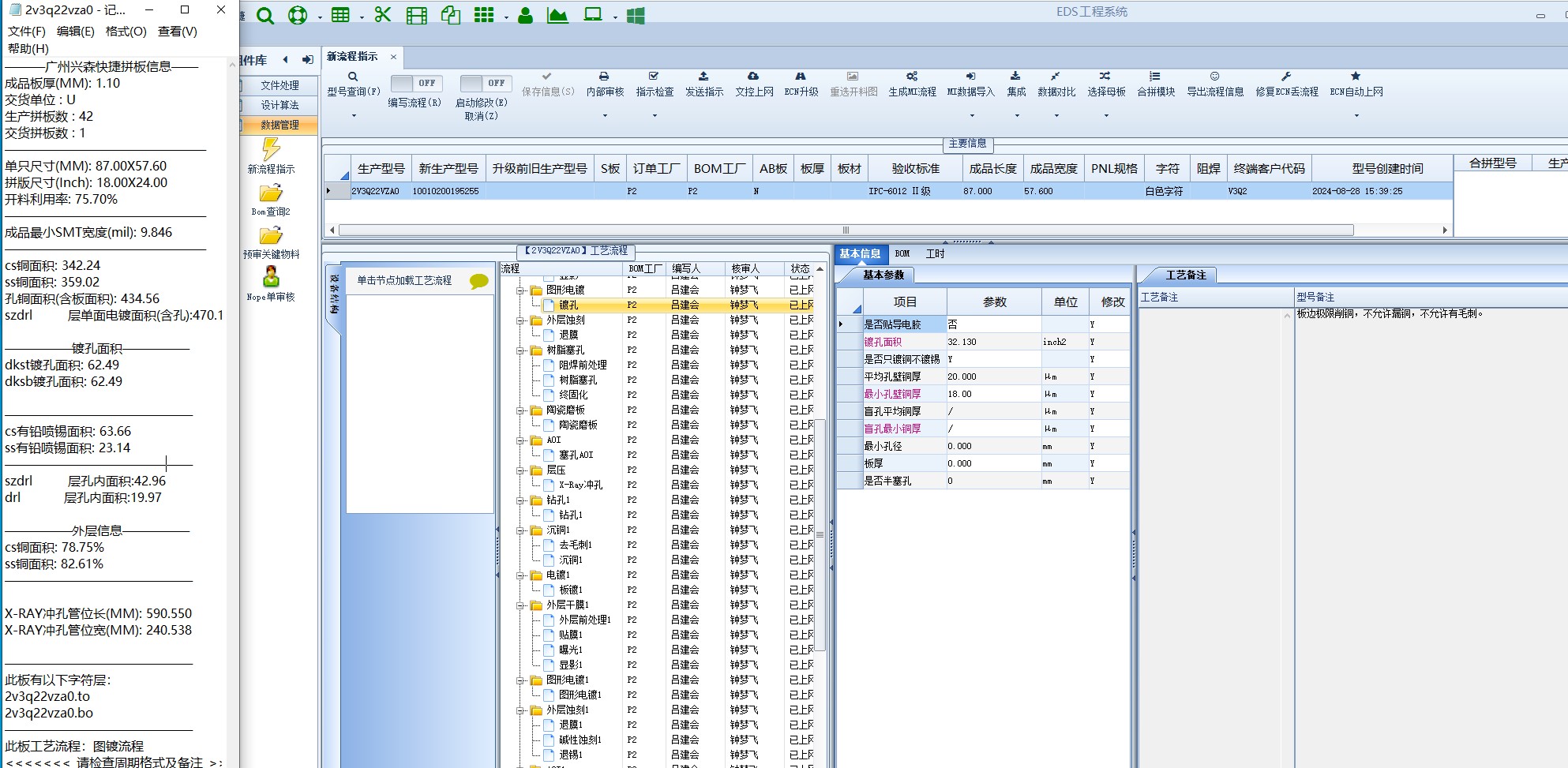Switch to the BOM tab
This screenshot has height=768, width=1568.
point(902,253)
